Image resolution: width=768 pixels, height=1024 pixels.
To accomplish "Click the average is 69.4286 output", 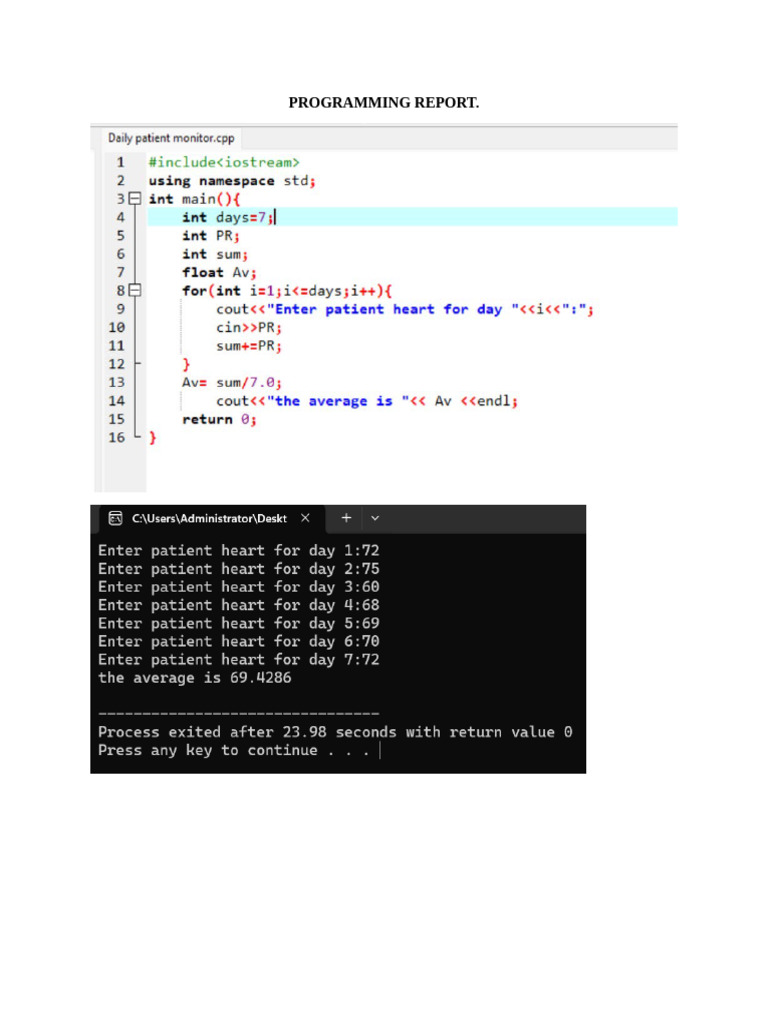I will [195, 678].
